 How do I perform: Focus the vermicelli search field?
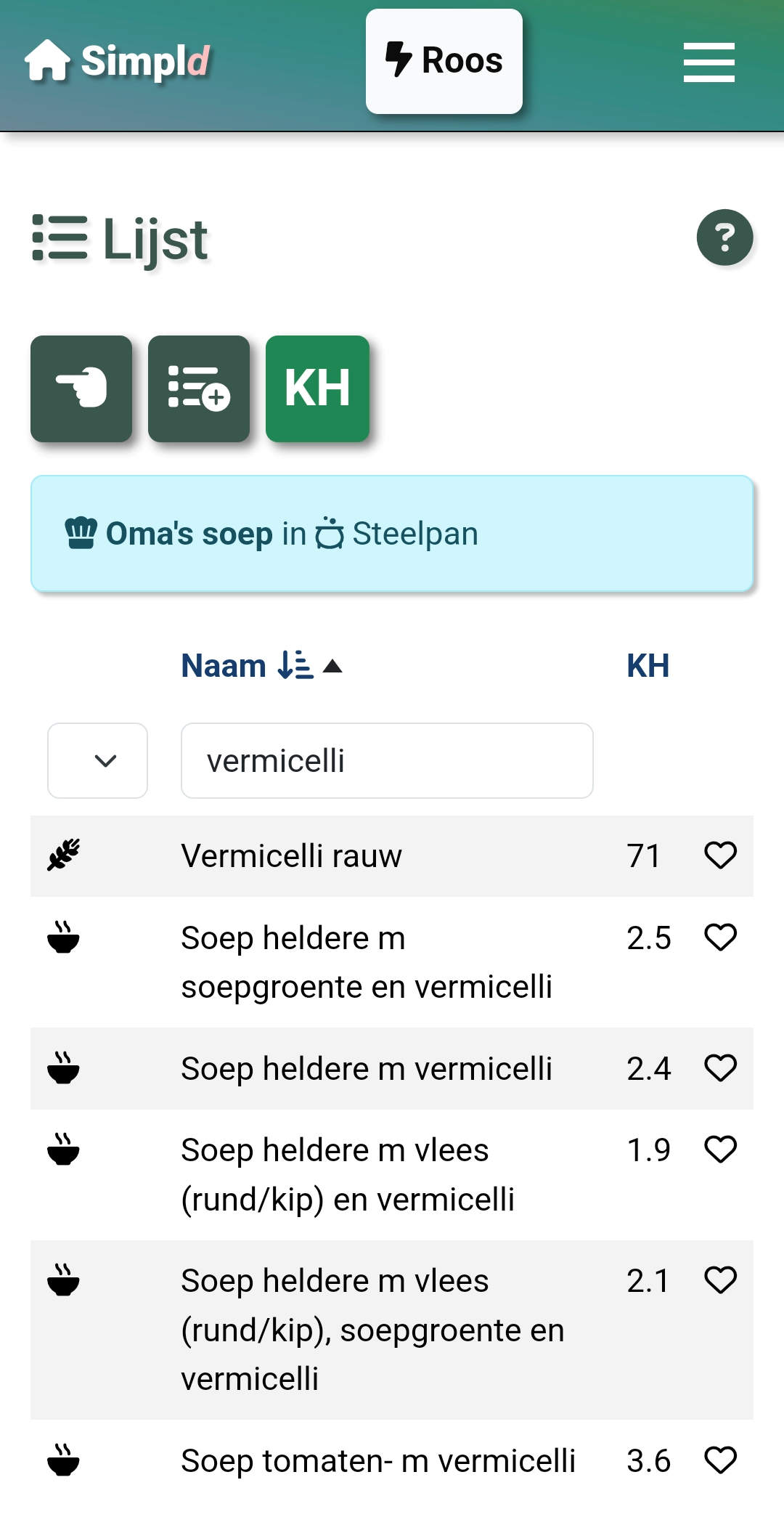click(x=387, y=760)
